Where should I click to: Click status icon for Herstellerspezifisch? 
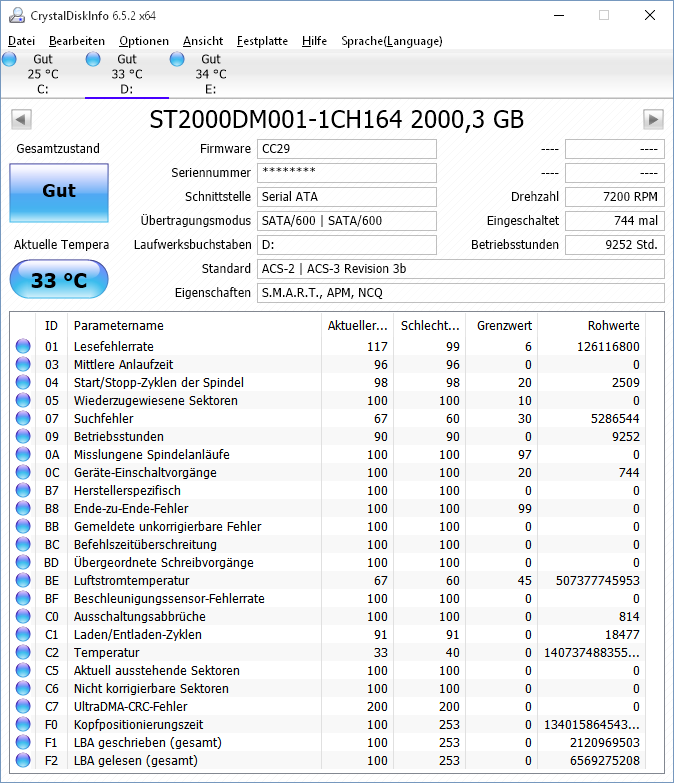pos(23,490)
